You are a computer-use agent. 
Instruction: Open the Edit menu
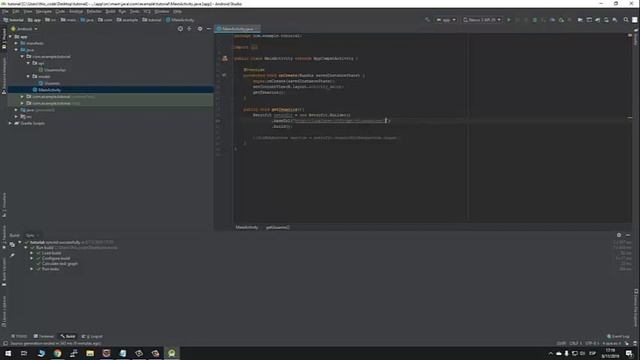coord(16,11)
